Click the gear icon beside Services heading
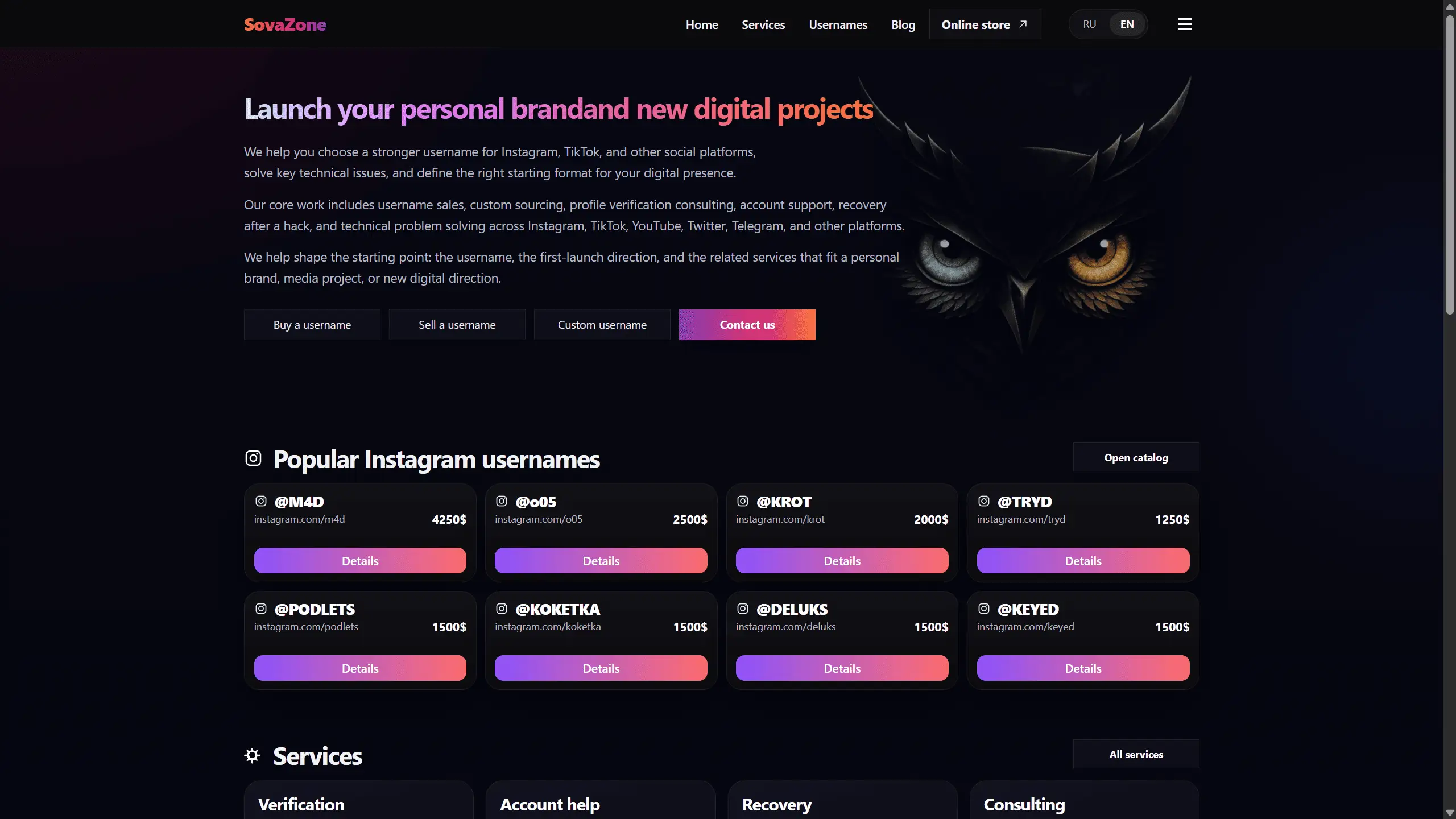The width and height of the screenshot is (1456, 819). [253, 755]
